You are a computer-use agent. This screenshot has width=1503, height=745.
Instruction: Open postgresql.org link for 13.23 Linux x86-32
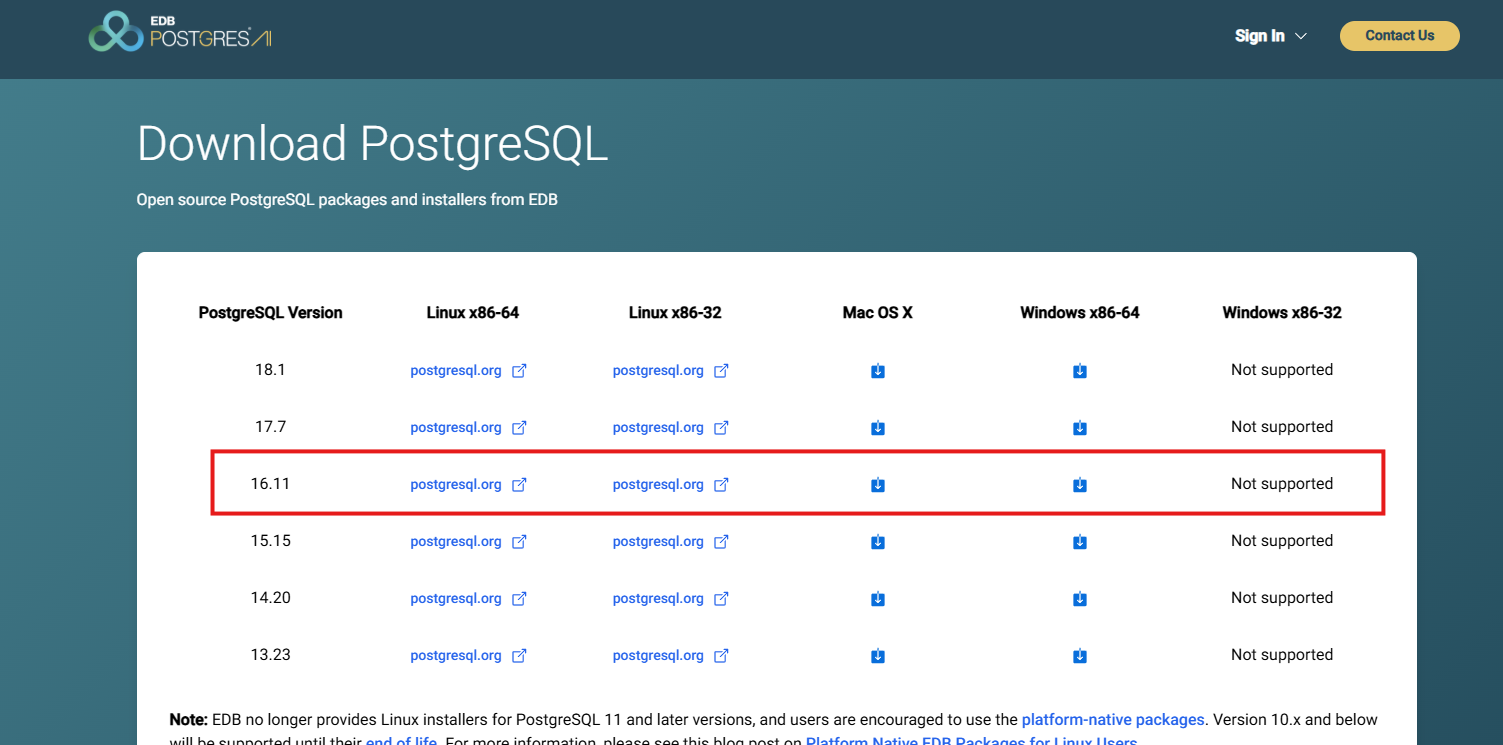click(671, 656)
